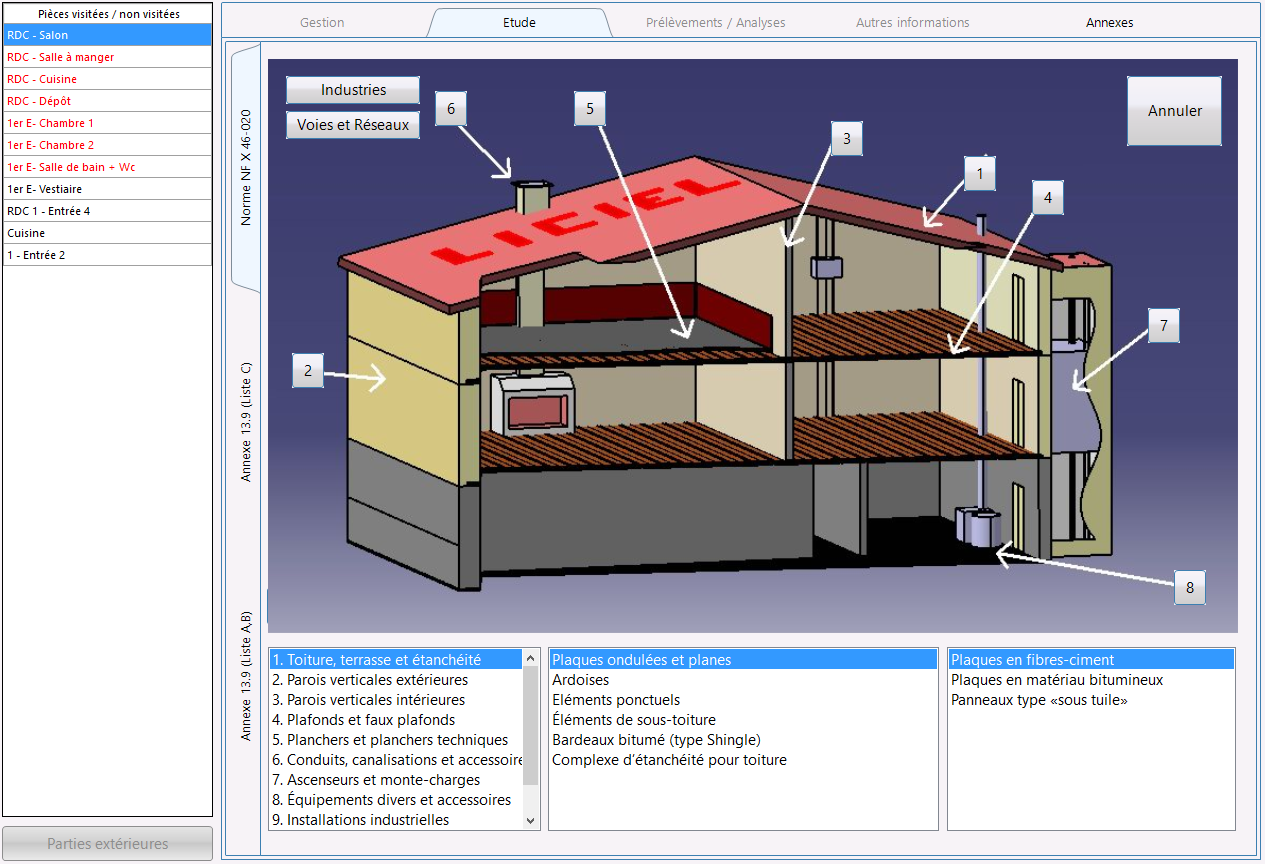Select room RDC 1 - Entrée 4
1265x864 pixels.
108,211
